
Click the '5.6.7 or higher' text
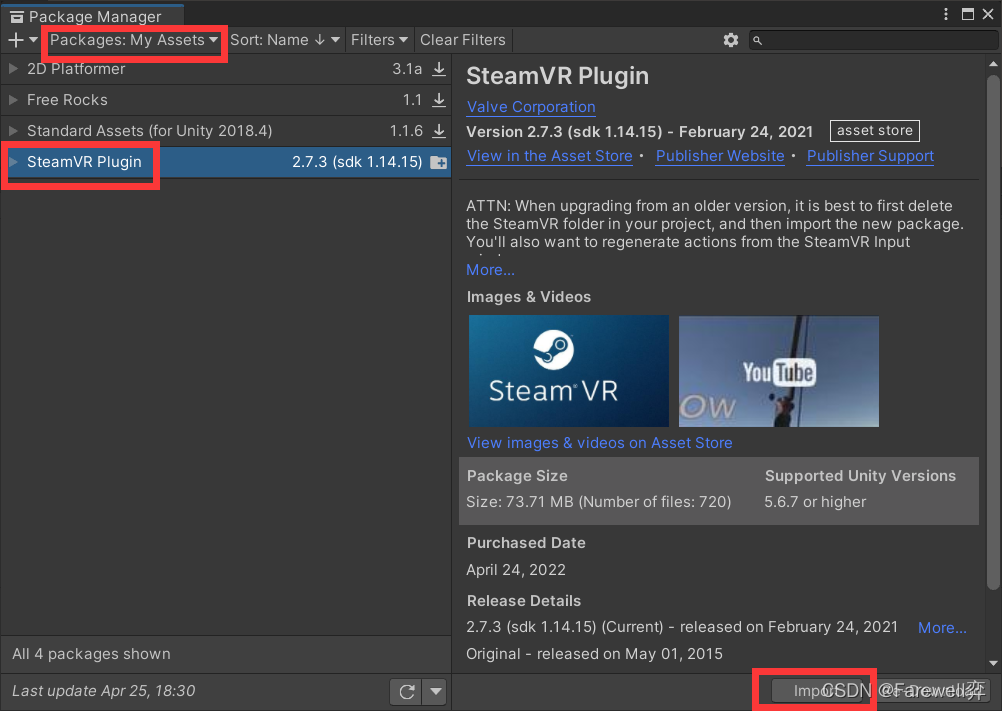click(x=815, y=501)
